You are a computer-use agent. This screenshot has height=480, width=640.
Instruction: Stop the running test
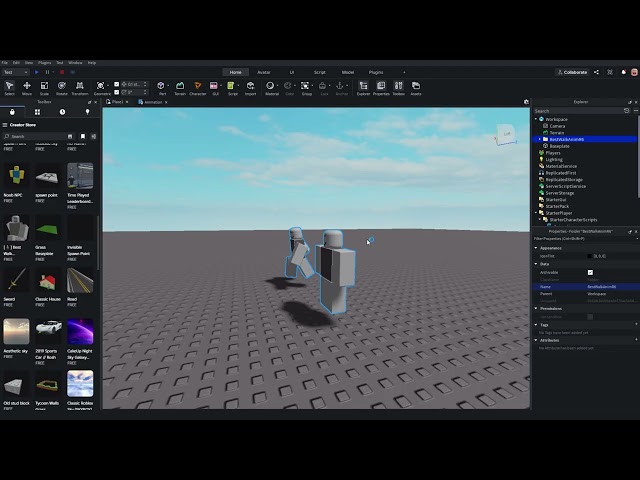tap(62, 72)
